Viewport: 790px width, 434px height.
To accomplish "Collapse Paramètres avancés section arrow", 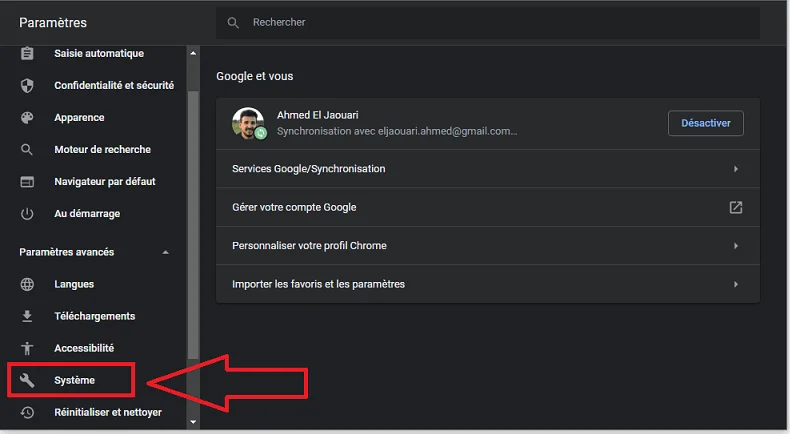I will click(x=166, y=252).
